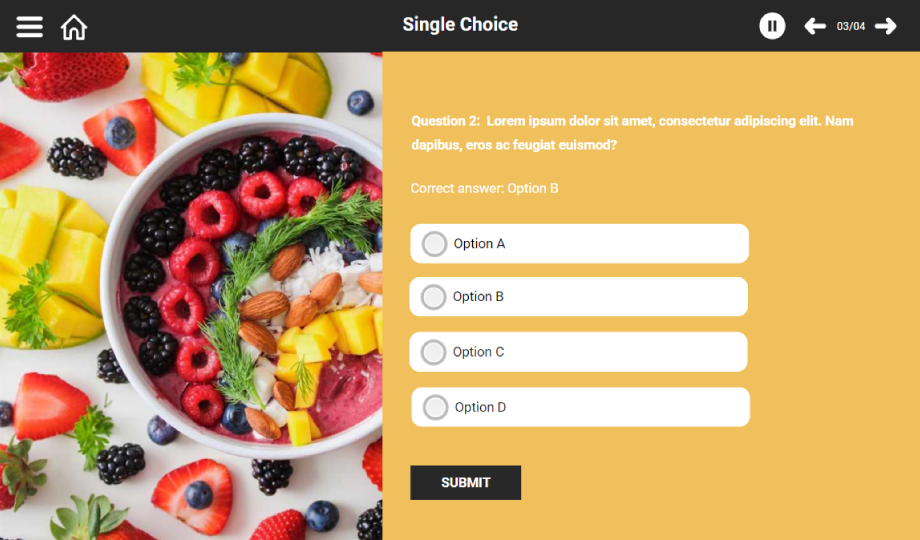920x540 pixels.
Task: Go back using the left arrow
Action: (x=815, y=26)
